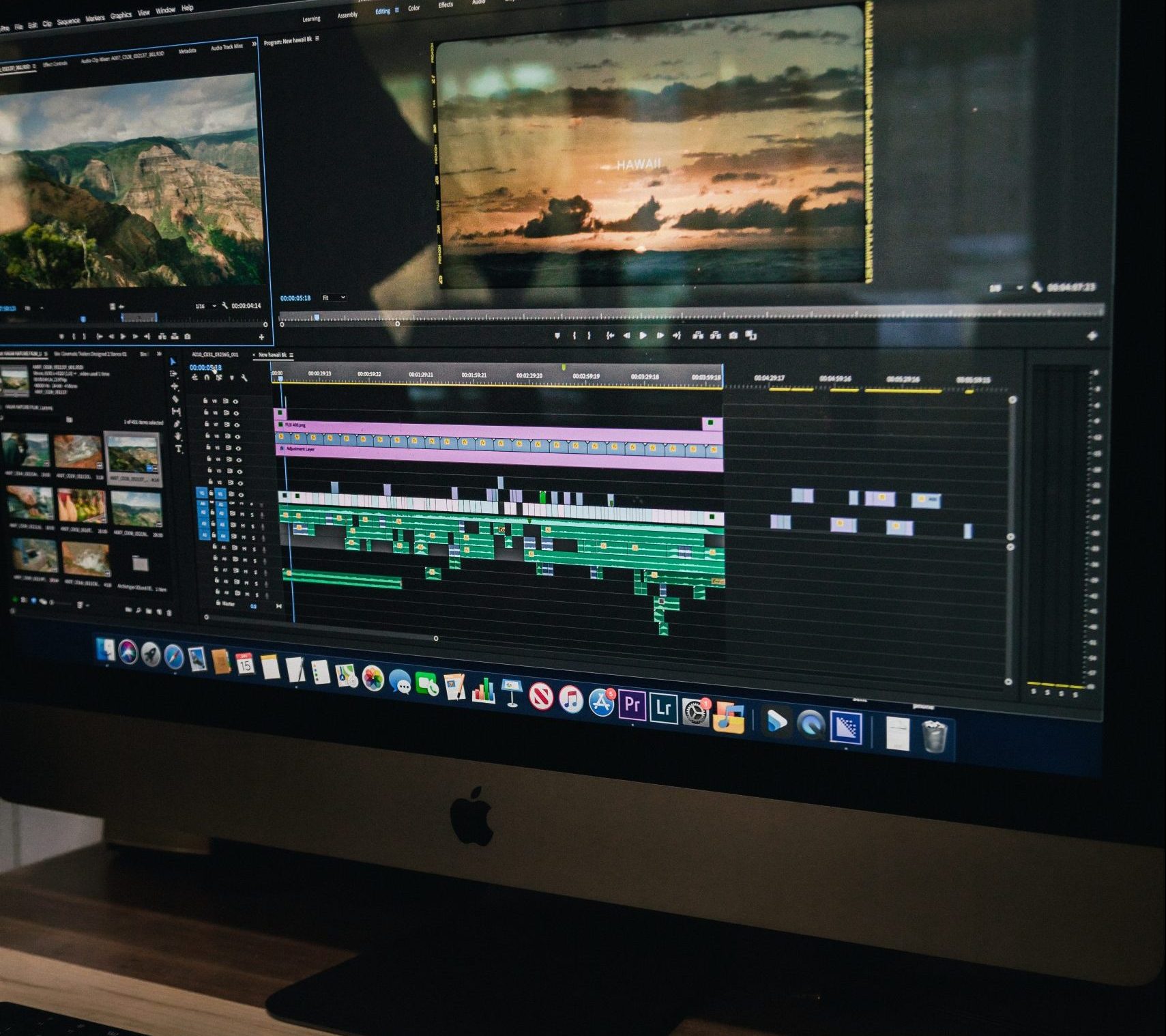Viewport: 1166px width, 1036px height.
Task: Toggle lock on Master track
Action: coord(218,603)
